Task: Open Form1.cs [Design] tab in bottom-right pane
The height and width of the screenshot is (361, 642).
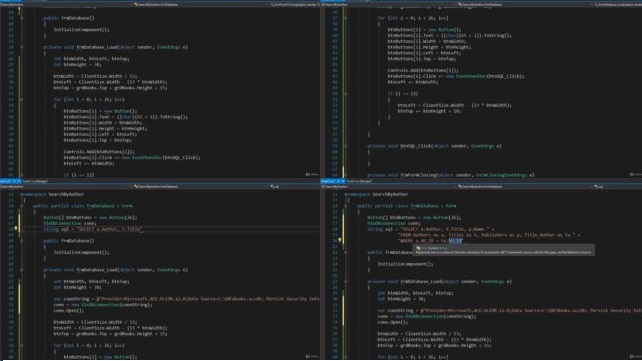Action: coord(359,181)
